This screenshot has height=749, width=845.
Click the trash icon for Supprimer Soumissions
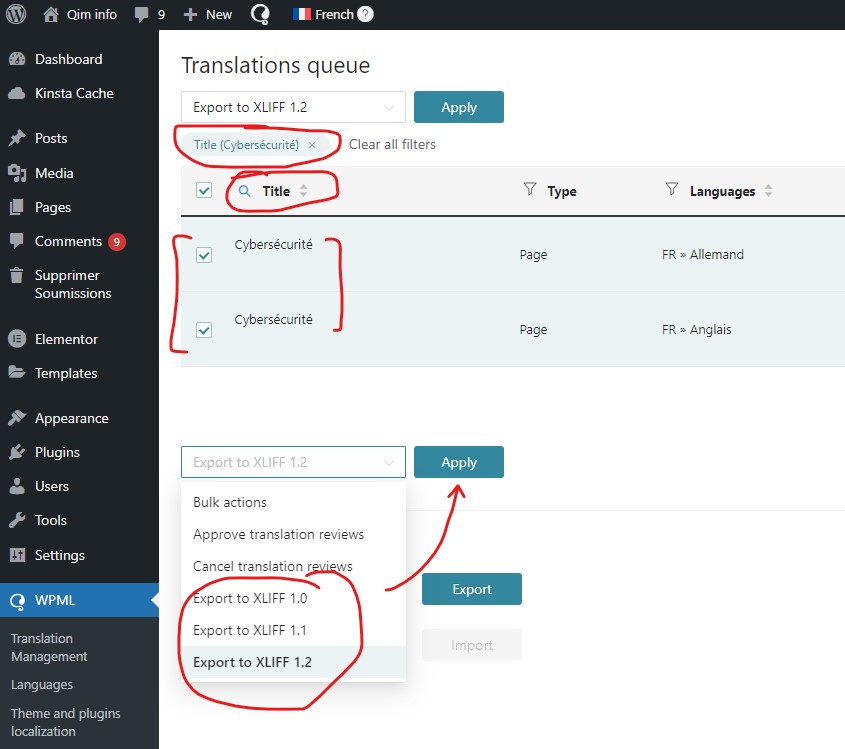(17, 275)
